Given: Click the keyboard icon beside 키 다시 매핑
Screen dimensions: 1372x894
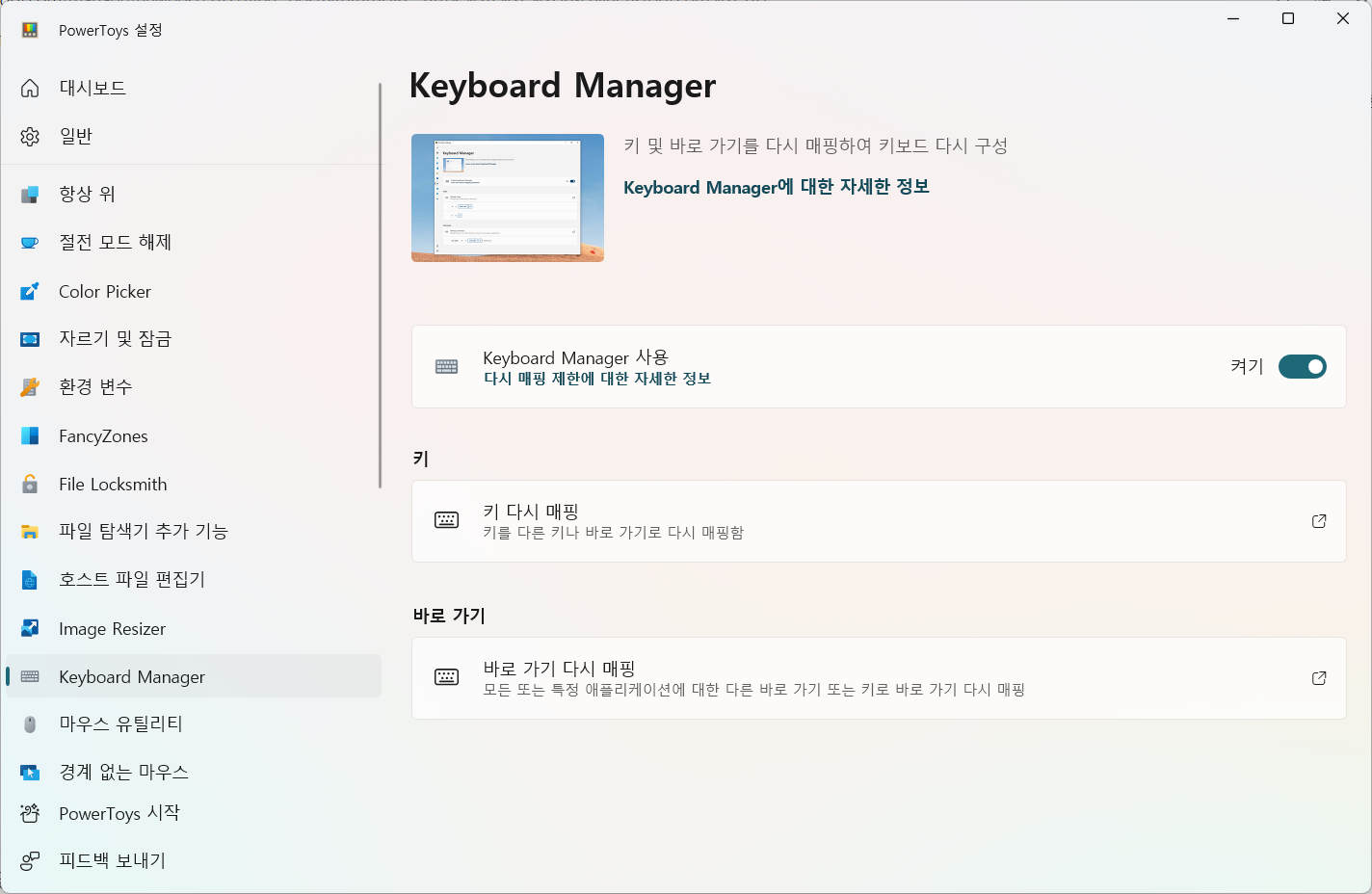Looking at the screenshot, I should 447,520.
